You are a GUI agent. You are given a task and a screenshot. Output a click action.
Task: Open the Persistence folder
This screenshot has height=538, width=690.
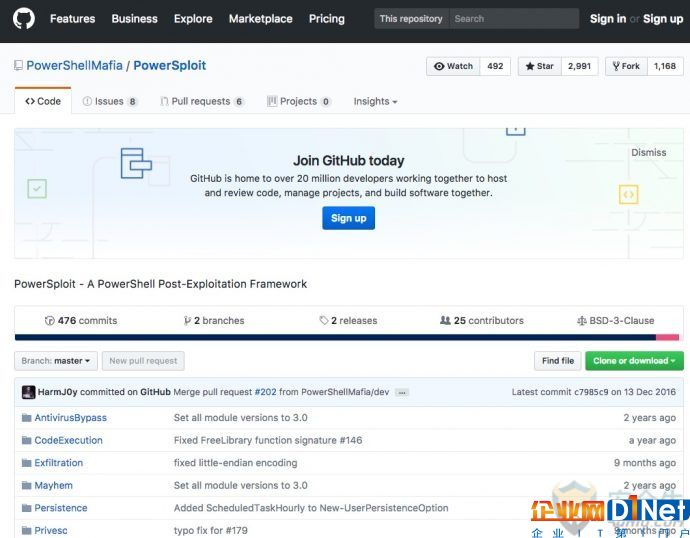point(61,508)
